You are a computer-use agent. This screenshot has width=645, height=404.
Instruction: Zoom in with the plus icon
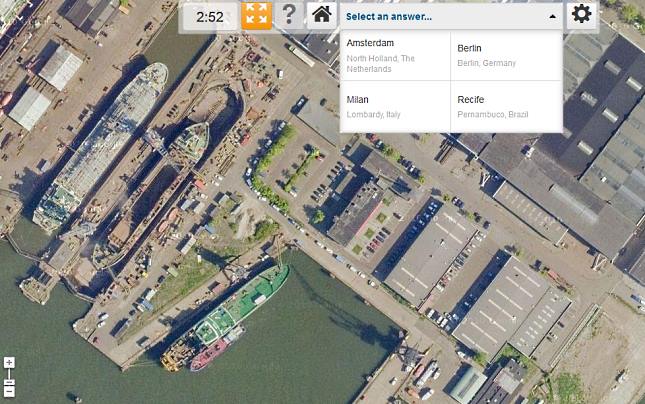[x=9, y=362]
